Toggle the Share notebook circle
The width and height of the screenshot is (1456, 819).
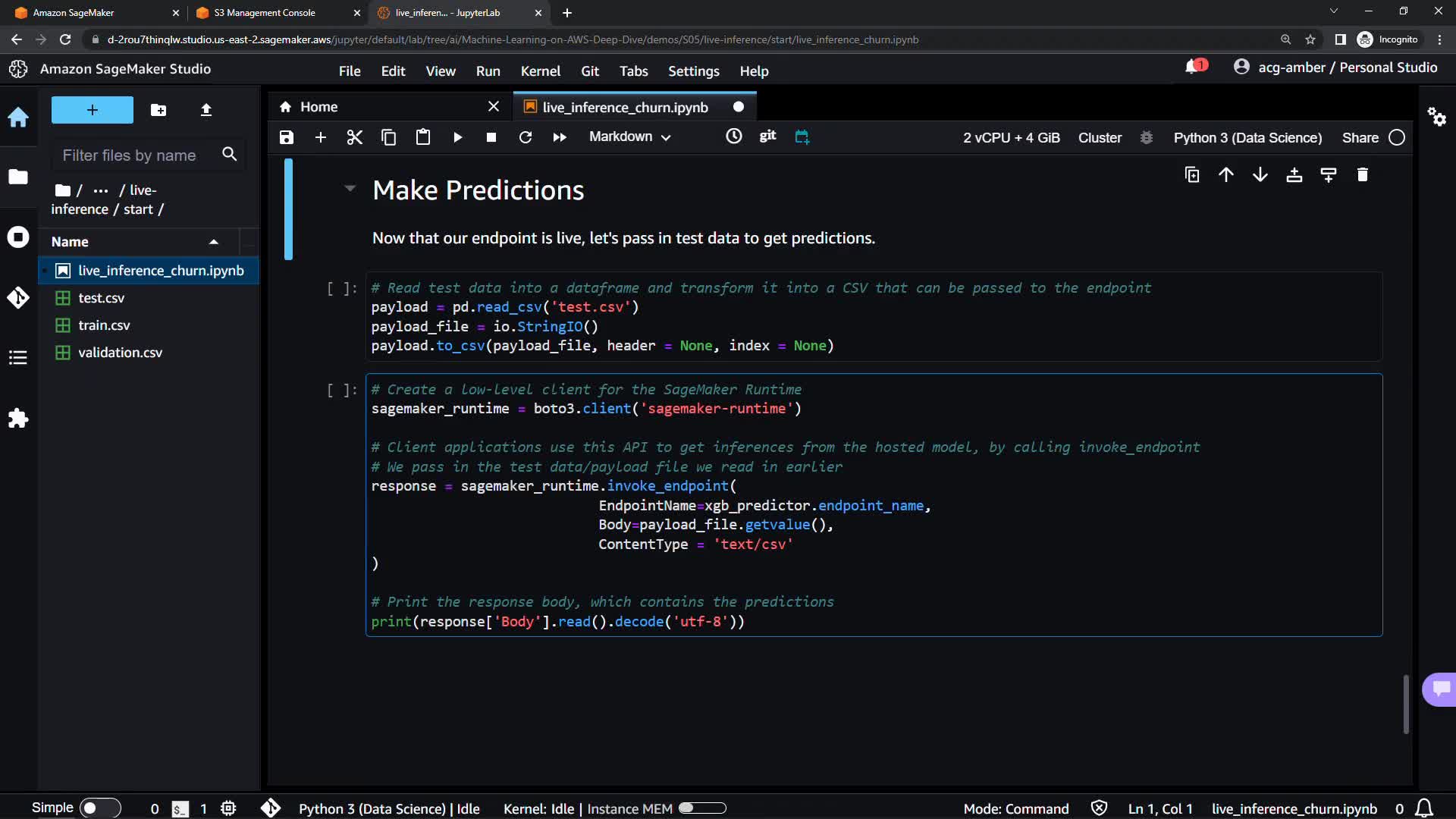[1396, 138]
